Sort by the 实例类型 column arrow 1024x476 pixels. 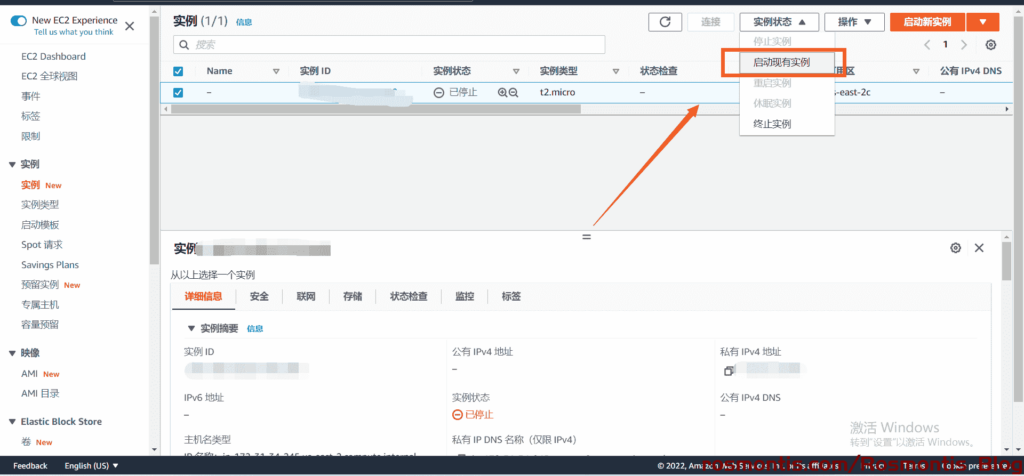pyautogui.click(x=615, y=71)
